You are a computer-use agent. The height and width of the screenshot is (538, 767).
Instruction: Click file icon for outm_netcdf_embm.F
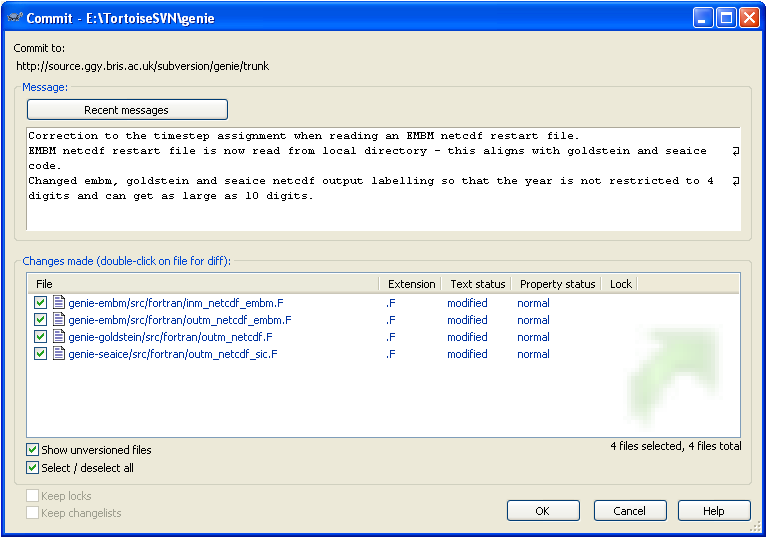coord(58,320)
